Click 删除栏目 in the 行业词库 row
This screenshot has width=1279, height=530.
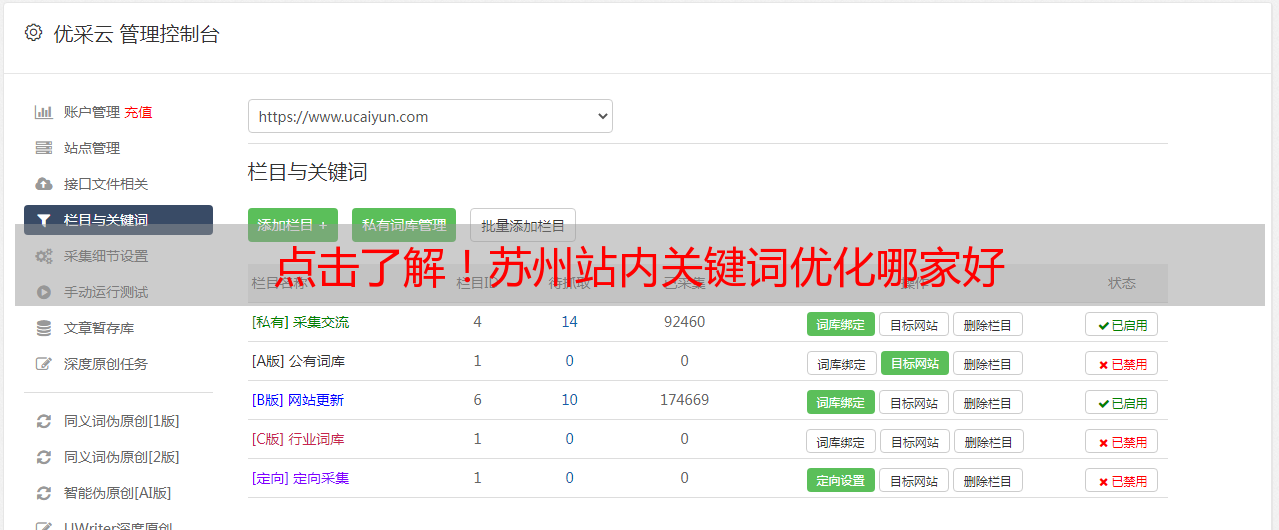[988, 441]
